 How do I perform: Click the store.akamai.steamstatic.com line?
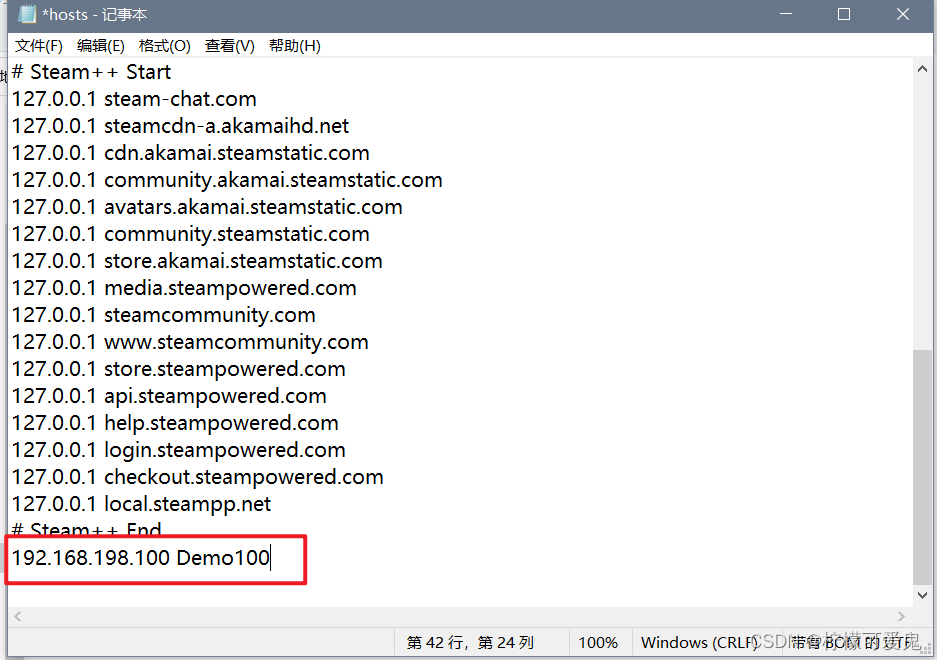point(197,261)
